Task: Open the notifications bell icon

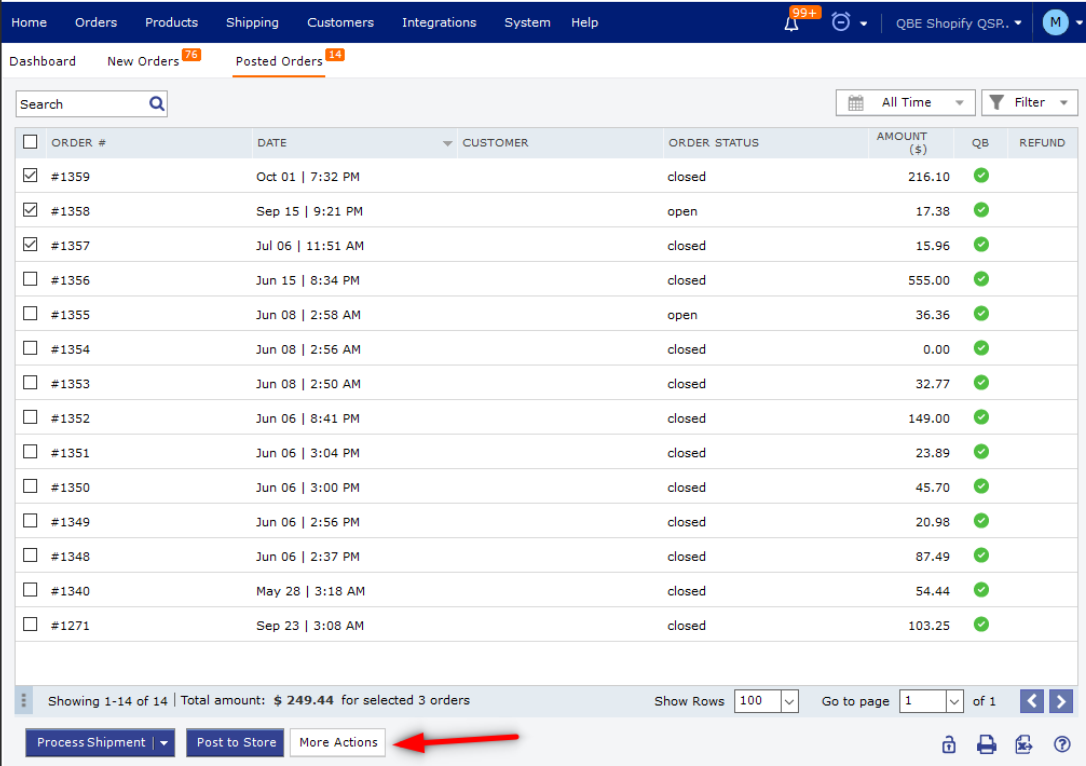Action: pos(792,24)
